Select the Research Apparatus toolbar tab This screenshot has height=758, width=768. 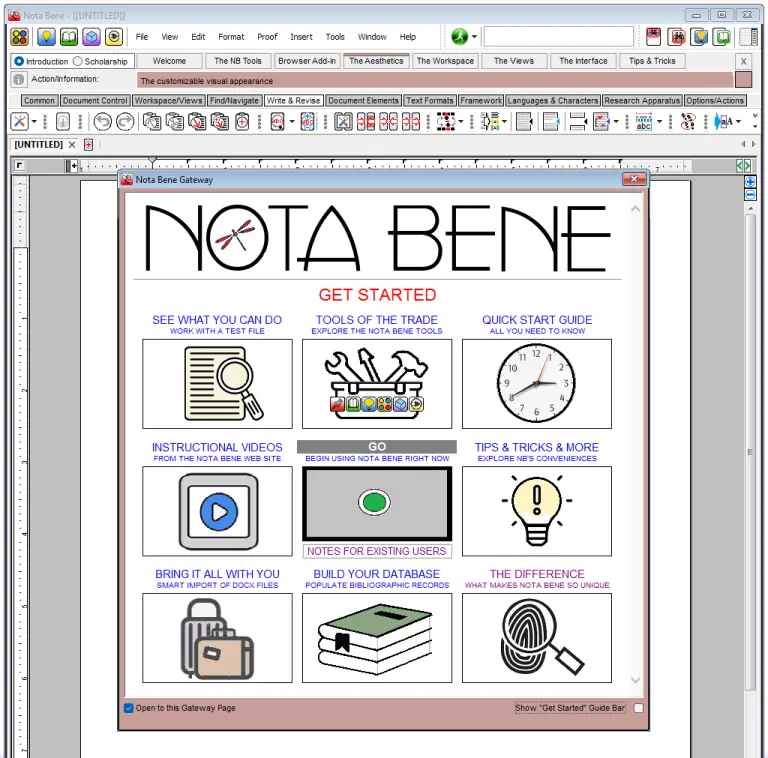642,100
